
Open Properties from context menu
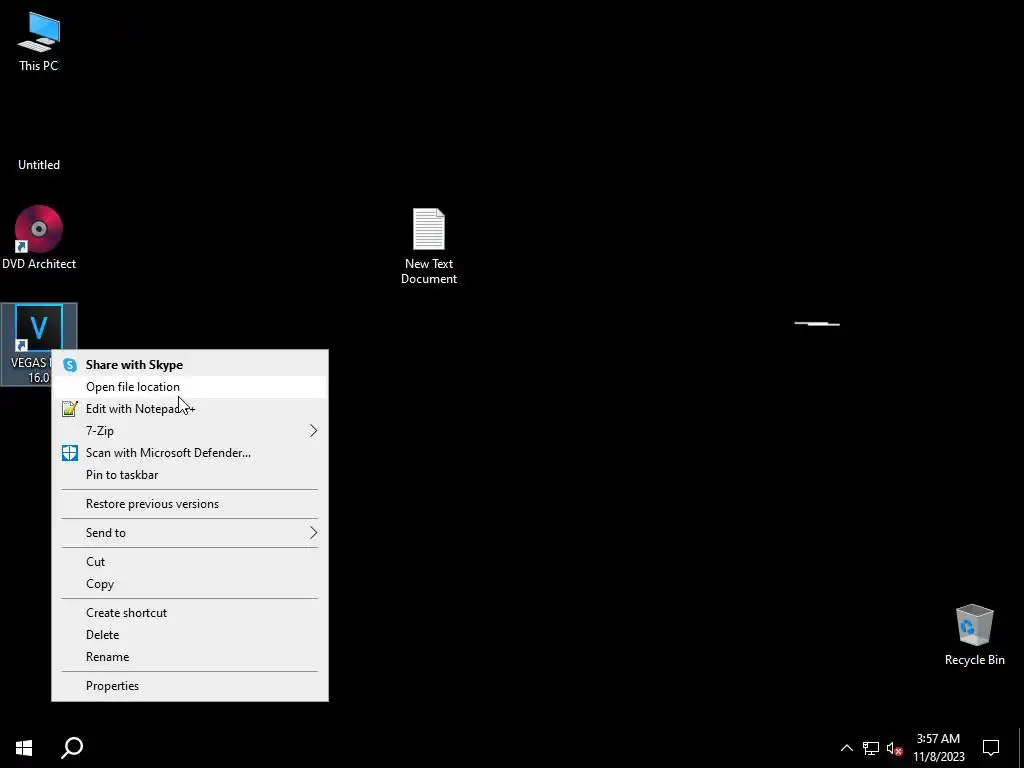190,686
